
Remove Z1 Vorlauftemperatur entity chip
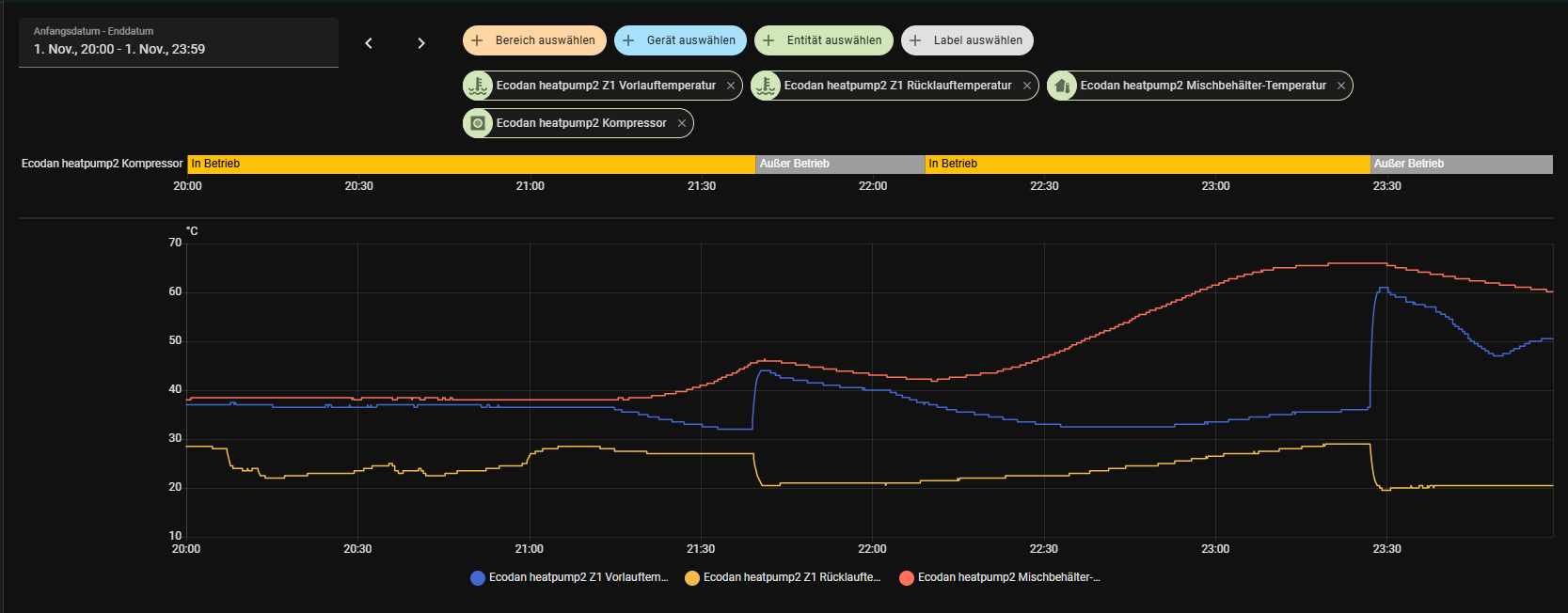coord(731,86)
